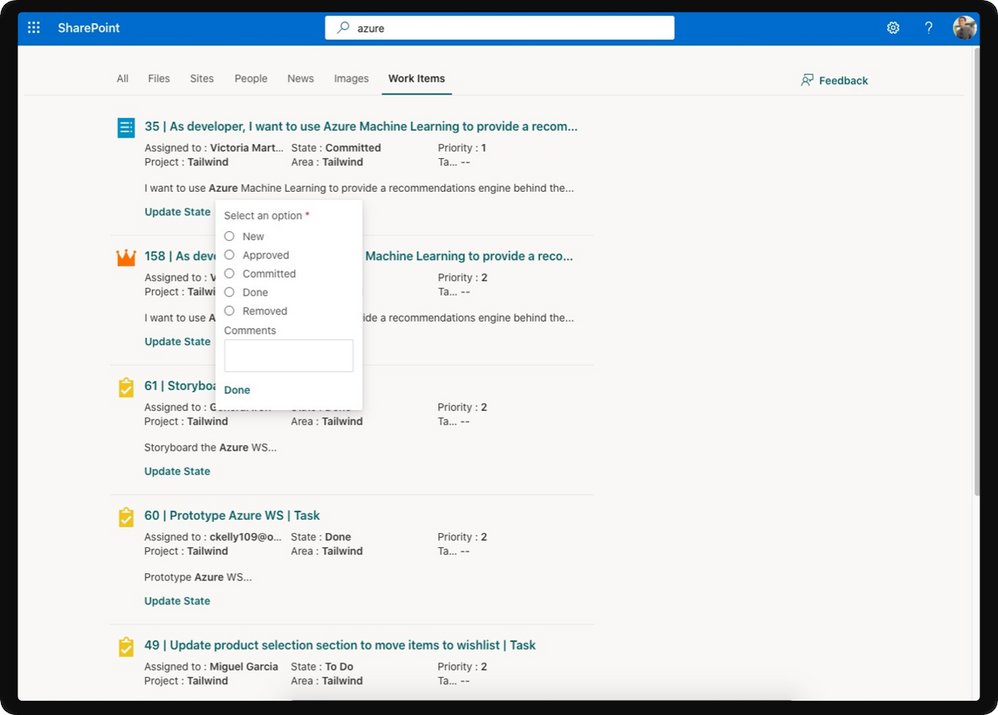Switch to the Images tab
This screenshot has width=998, height=715.
(351, 78)
